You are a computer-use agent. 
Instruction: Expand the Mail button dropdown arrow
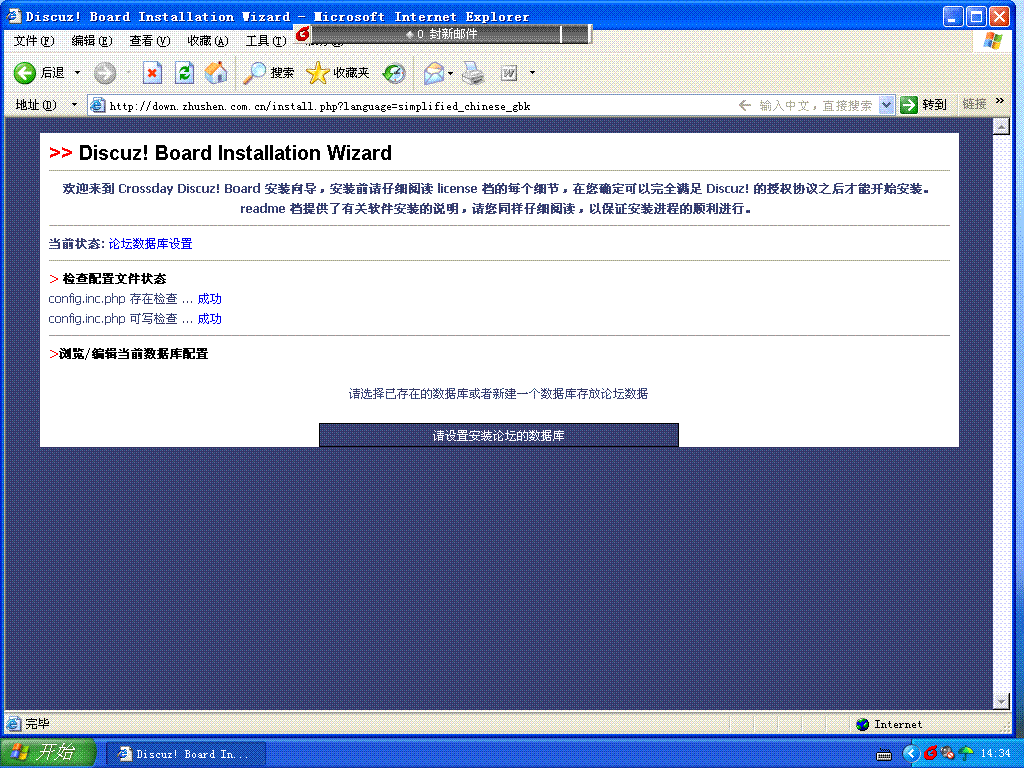[x=451, y=72]
